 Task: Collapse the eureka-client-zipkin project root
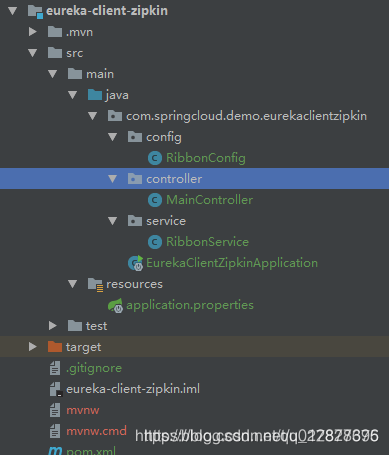pyautogui.click(x=13, y=11)
